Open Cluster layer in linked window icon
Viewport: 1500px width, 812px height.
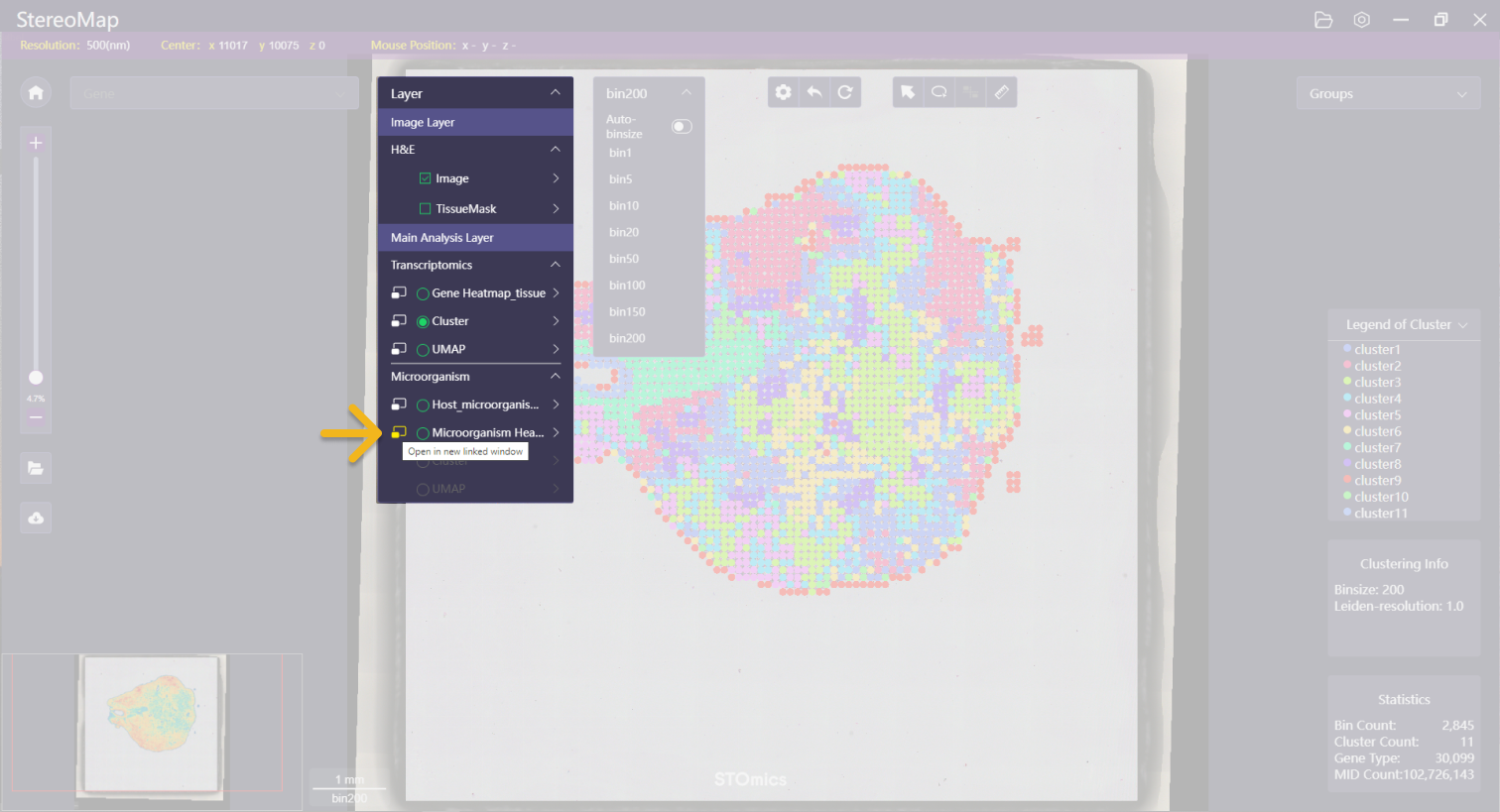pos(399,321)
